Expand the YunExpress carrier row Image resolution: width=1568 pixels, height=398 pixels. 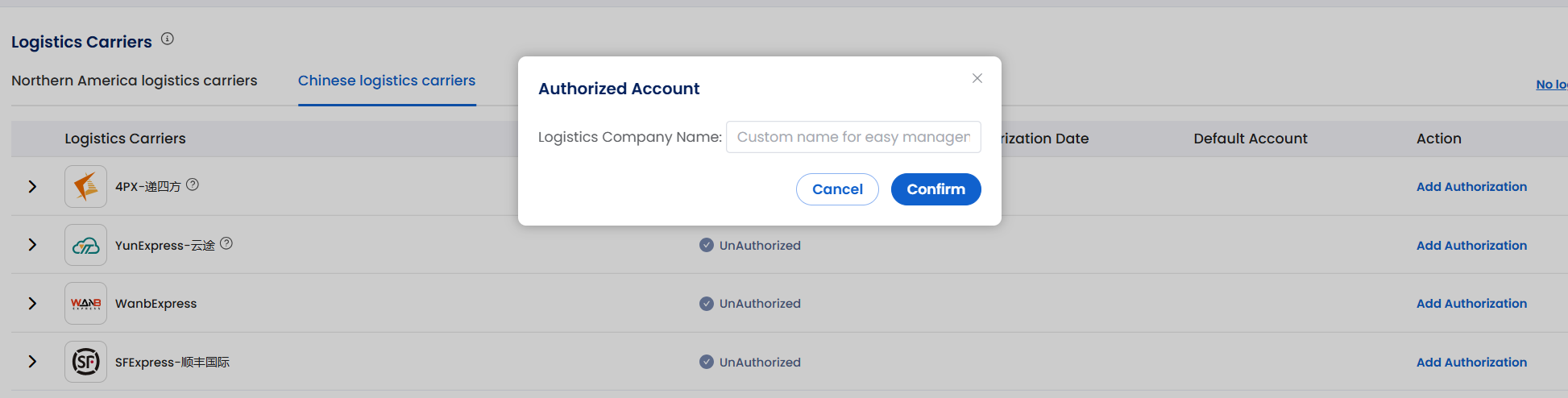(x=32, y=245)
